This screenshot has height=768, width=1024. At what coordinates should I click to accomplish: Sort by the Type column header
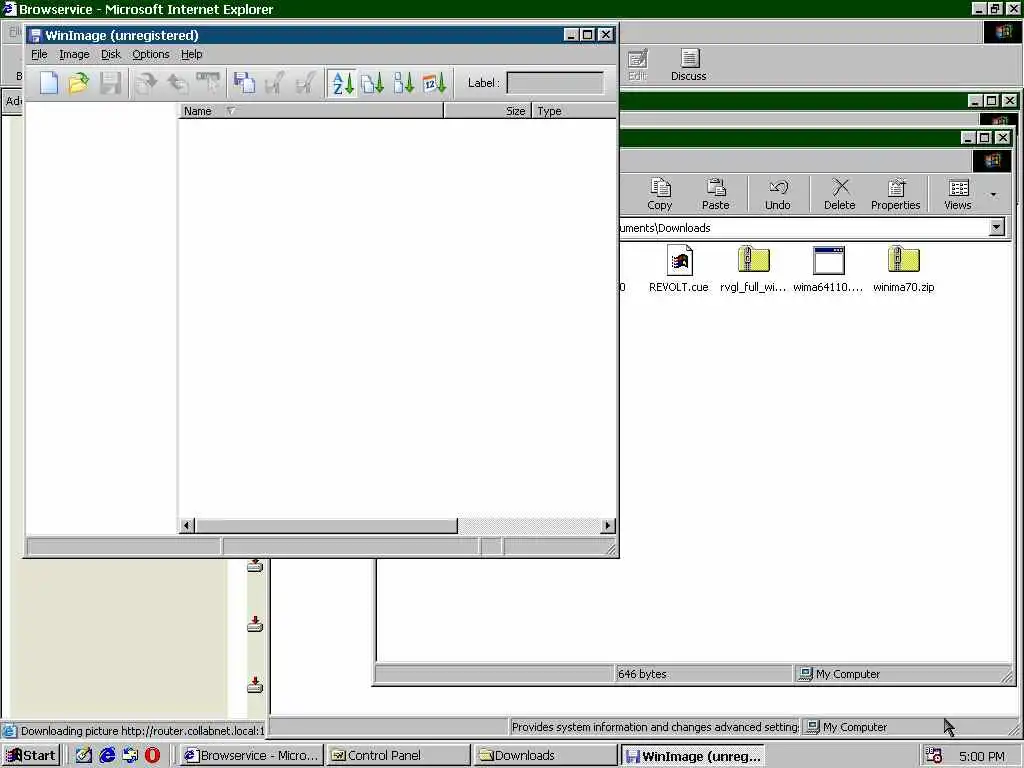tap(574, 111)
